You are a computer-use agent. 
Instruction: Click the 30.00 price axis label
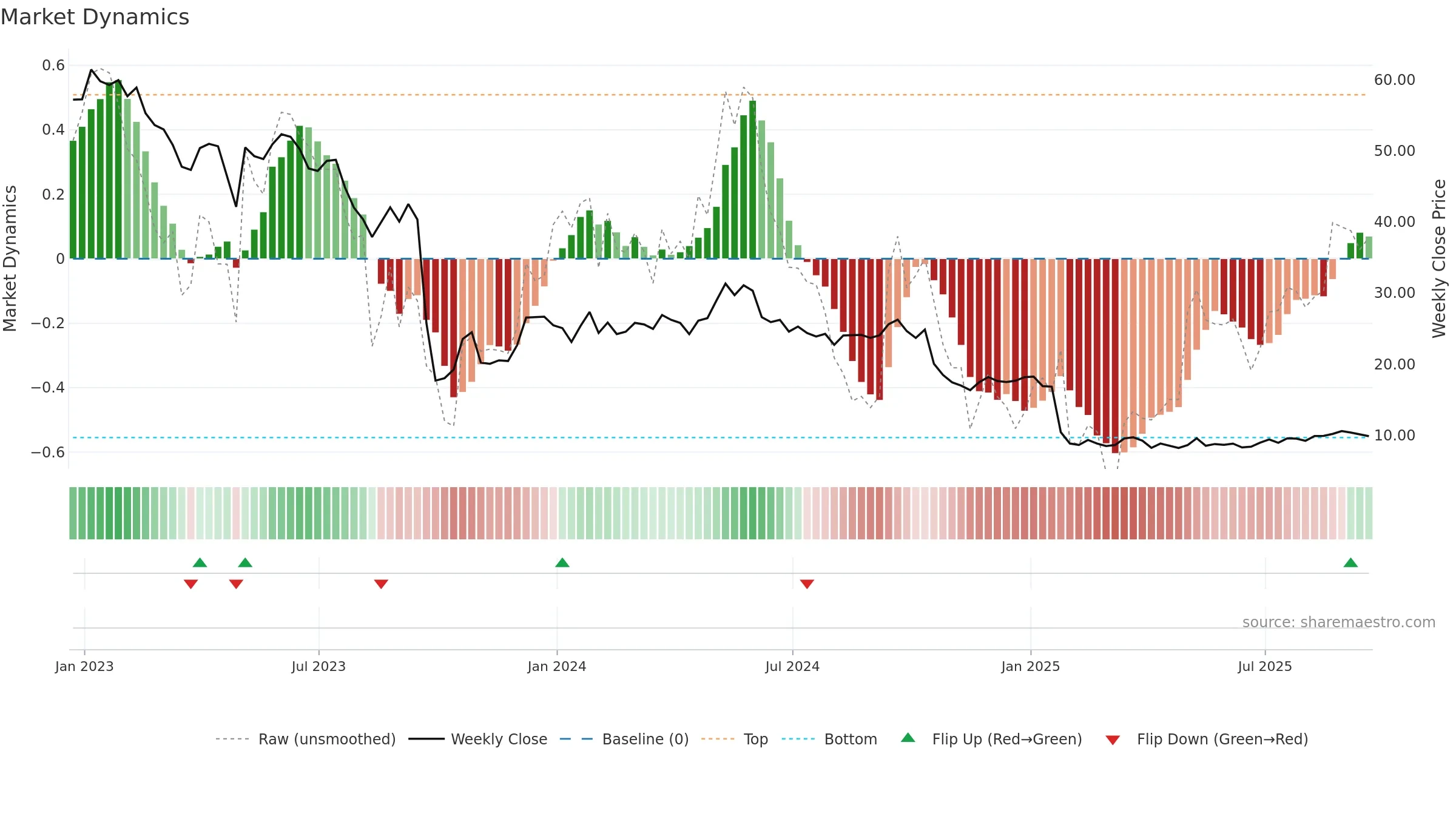(1395, 293)
